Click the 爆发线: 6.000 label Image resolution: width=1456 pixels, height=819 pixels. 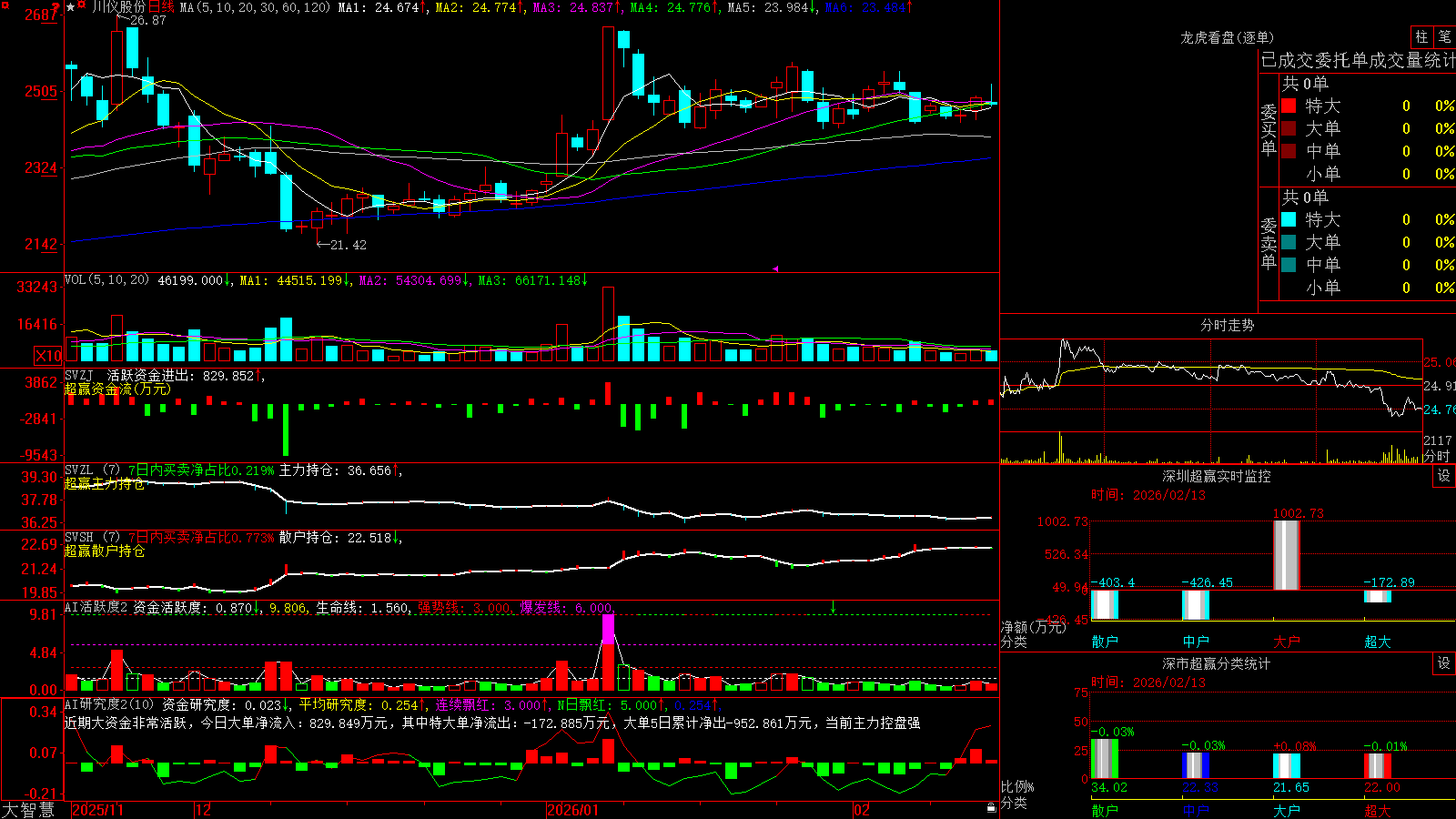(x=566, y=607)
